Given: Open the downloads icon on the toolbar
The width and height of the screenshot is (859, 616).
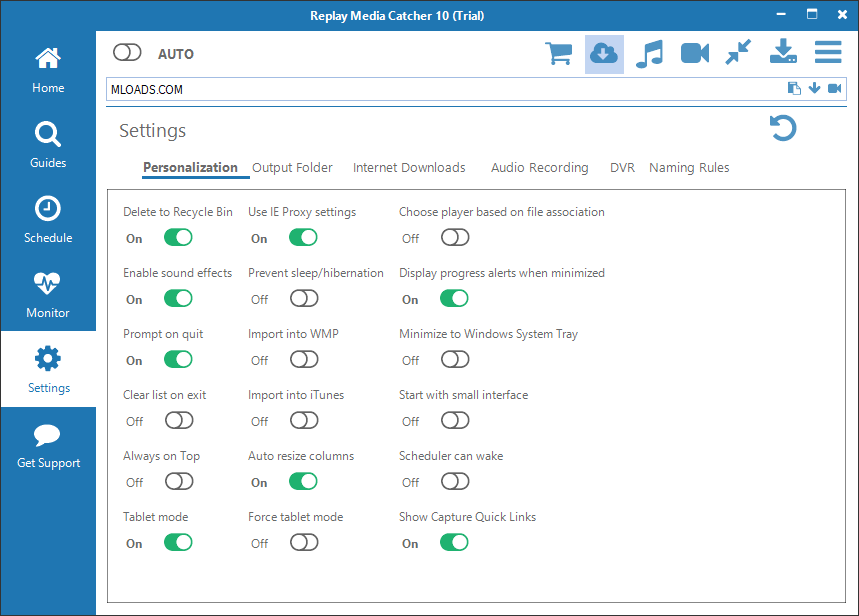Looking at the screenshot, I should click(783, 51).
